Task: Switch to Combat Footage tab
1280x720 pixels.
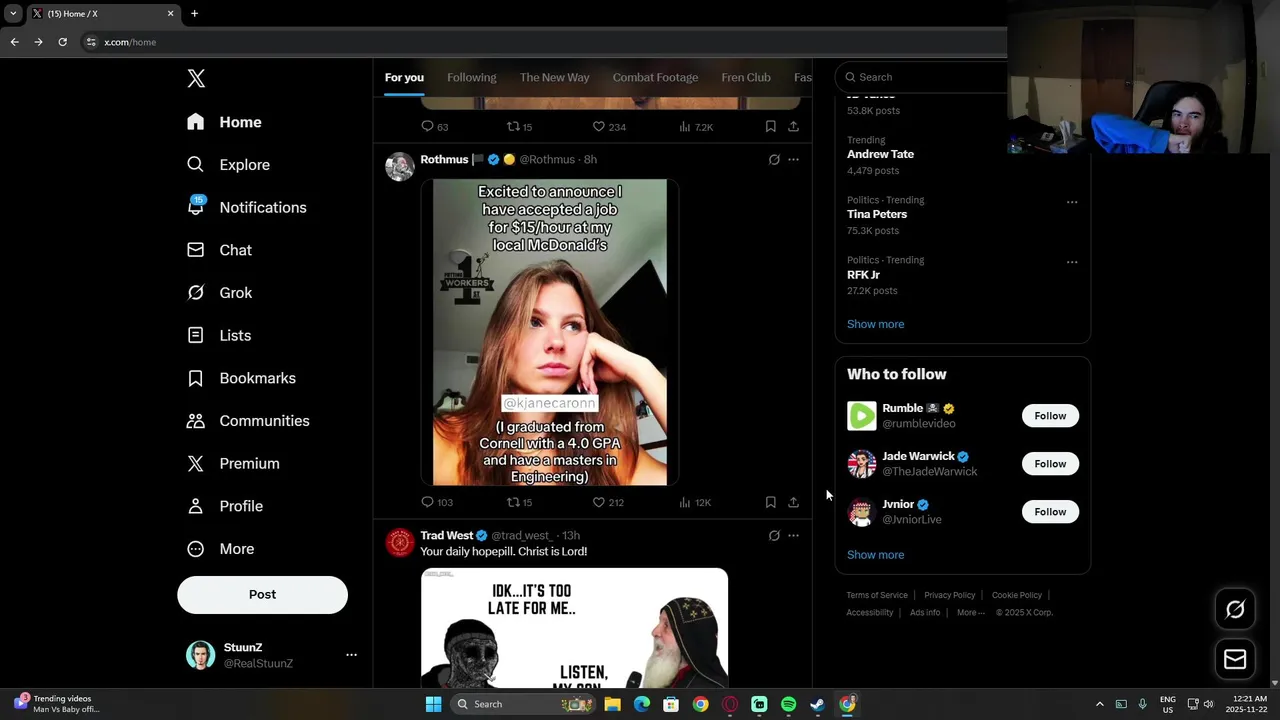Action: [x=656, y=77]
